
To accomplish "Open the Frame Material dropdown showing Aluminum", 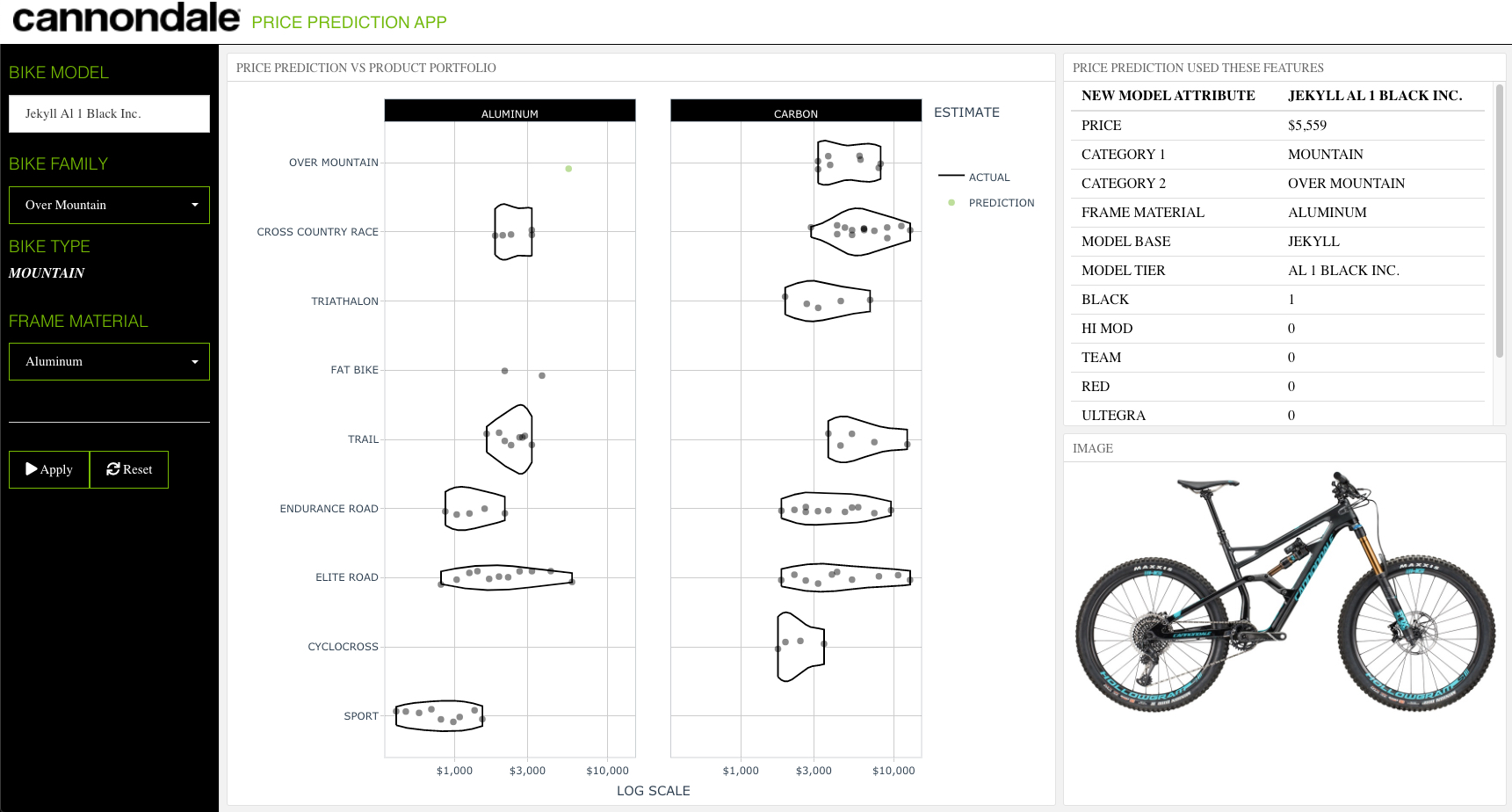I will tap(109, 361).
